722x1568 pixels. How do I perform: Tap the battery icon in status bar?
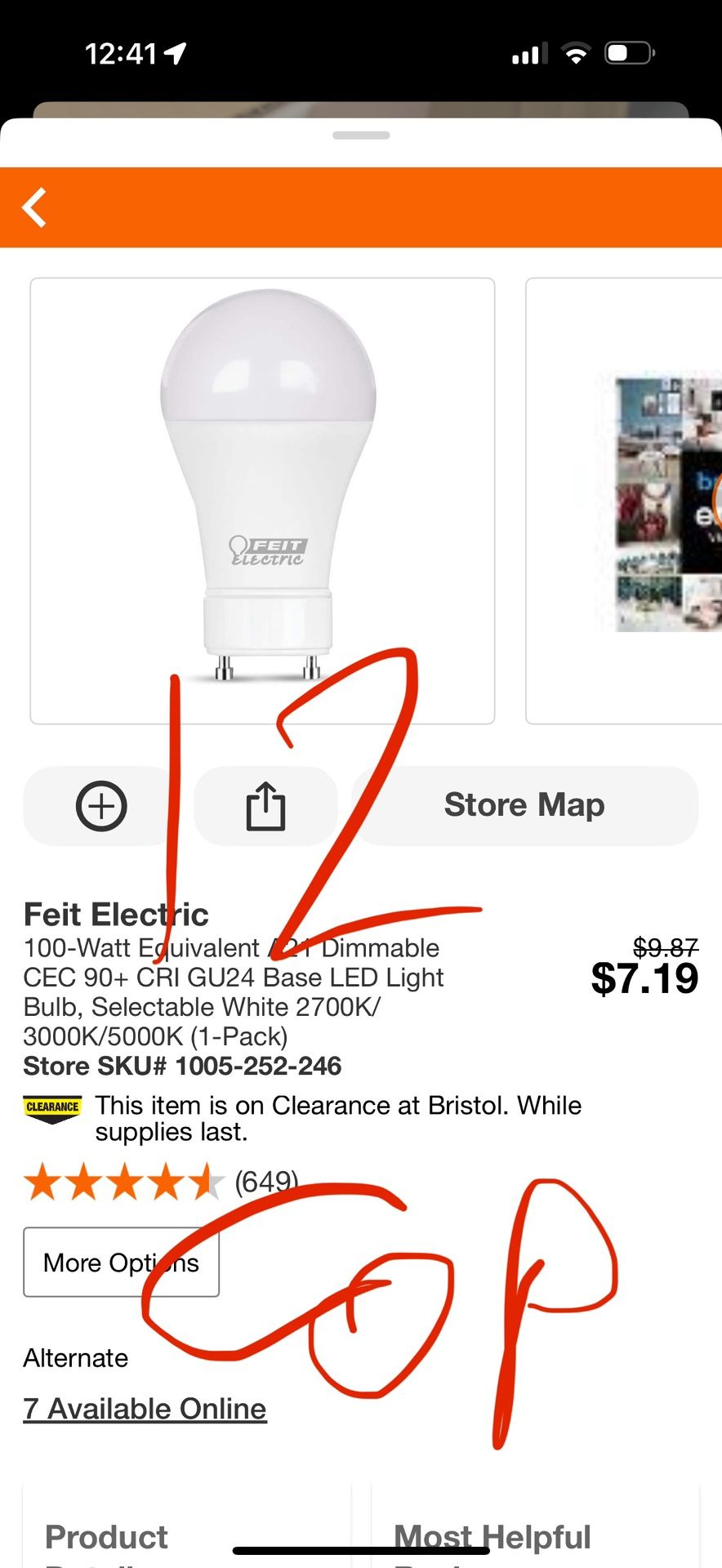pos(629,54)
